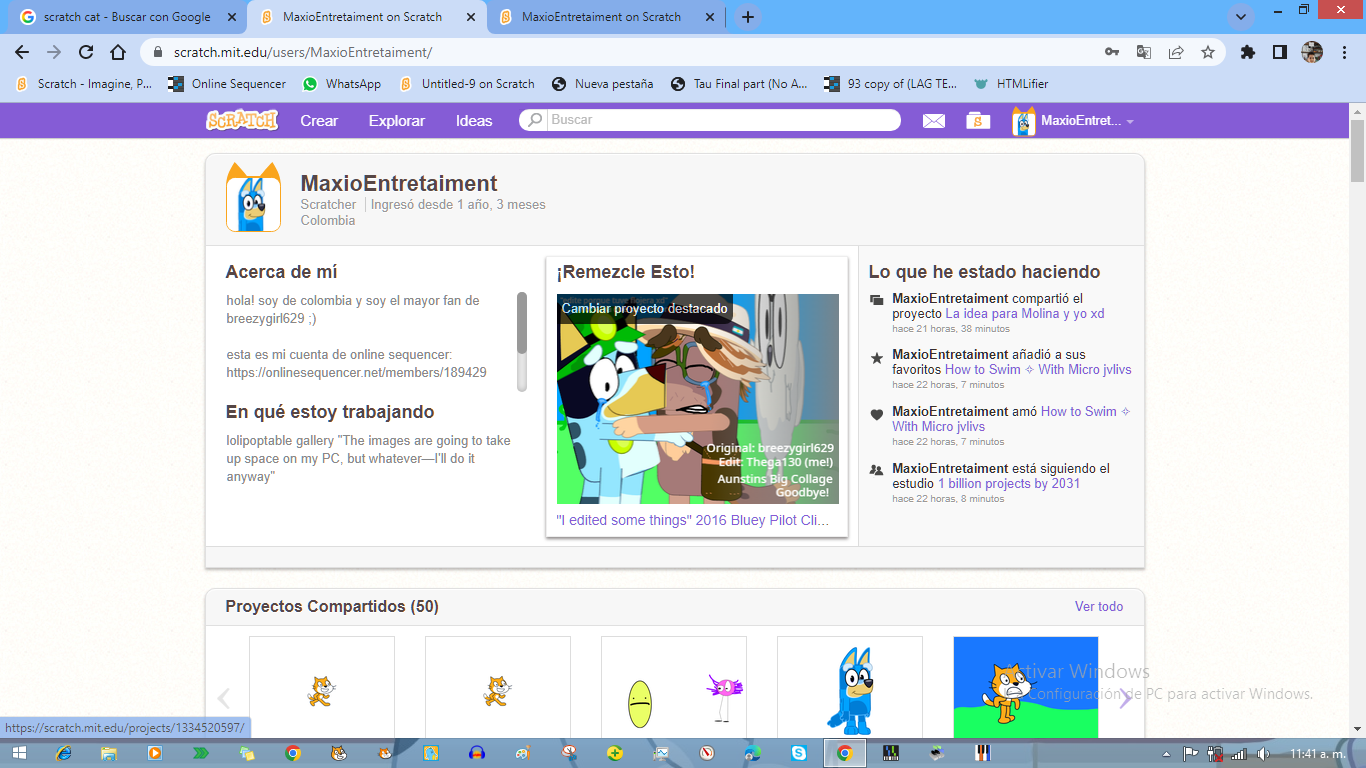Open the share page icon in address bar
Screen dimensions: 1366x768
click(x=1176, y=52)
